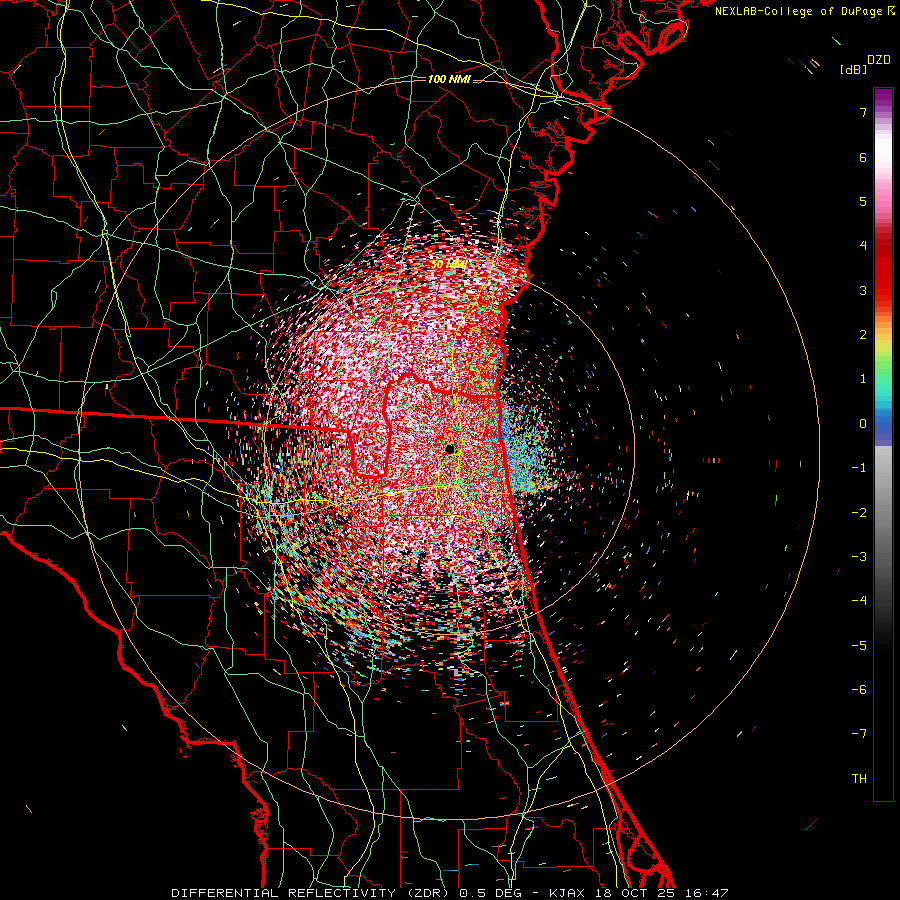Click the 3 value on the color scale
Image resolution: width=900 pixels, height=900 pixels.
(x=863, y=290)
